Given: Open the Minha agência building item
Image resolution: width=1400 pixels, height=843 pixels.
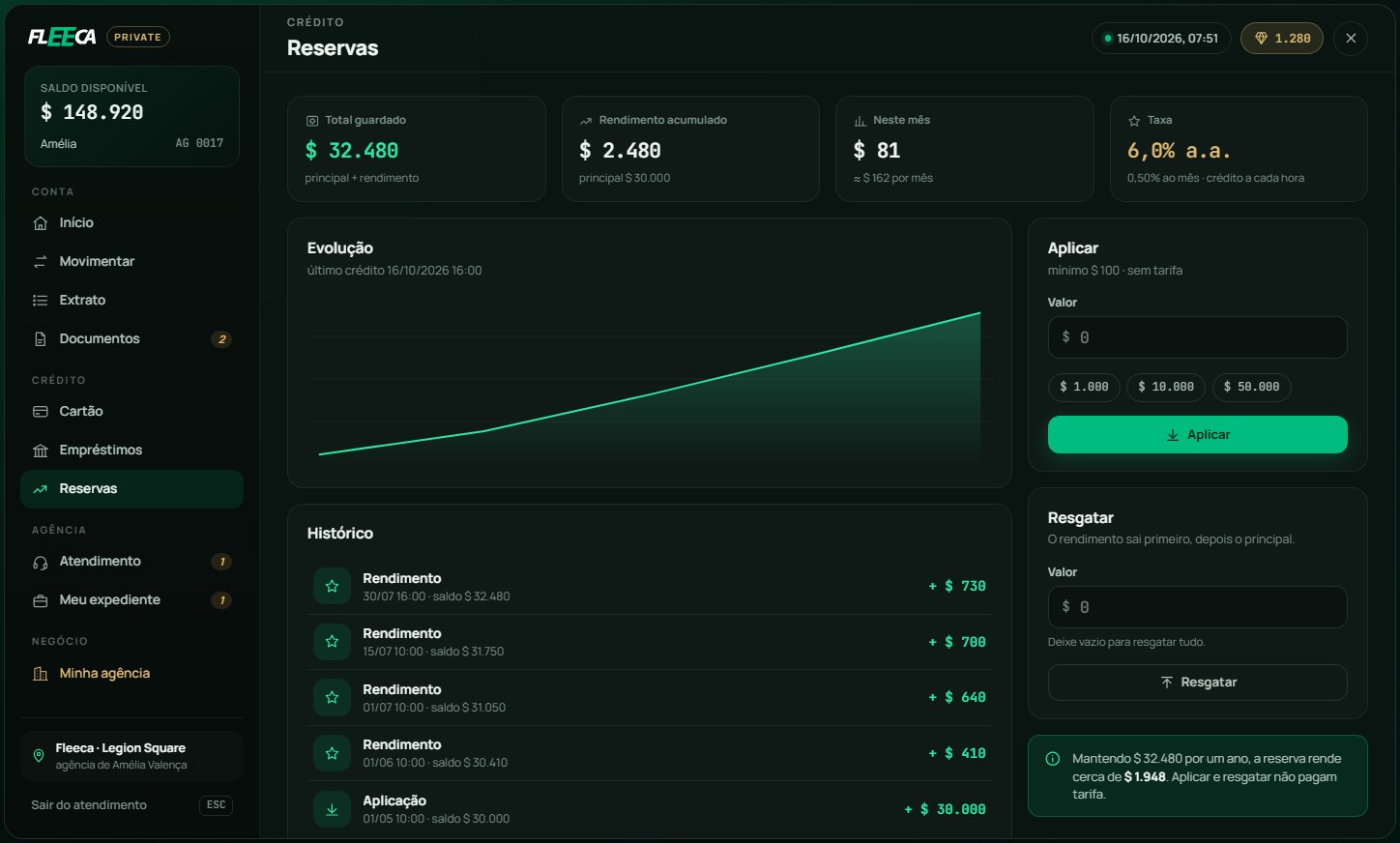Looking at the screenshot, I should coord(131,673).
